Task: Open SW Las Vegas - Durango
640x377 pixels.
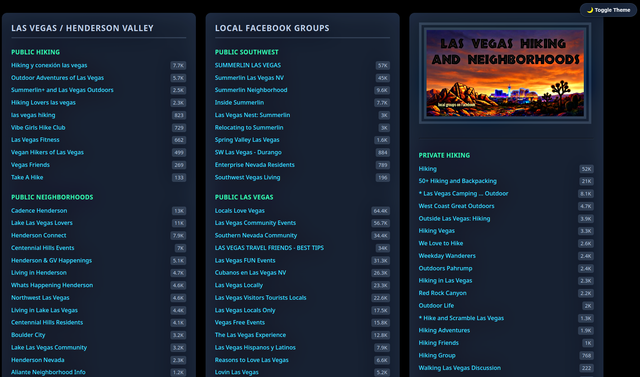Action: pos(248,152)
